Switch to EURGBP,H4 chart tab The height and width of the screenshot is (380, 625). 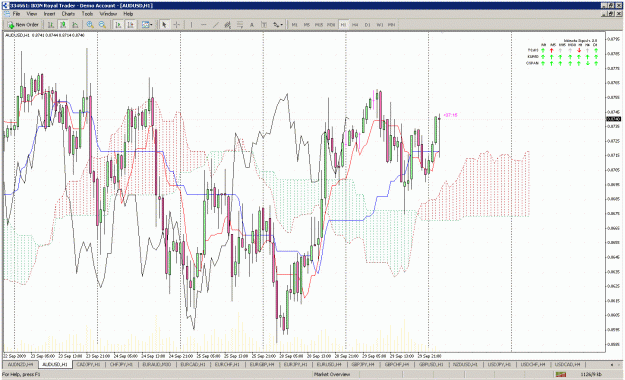click(262, 364)
